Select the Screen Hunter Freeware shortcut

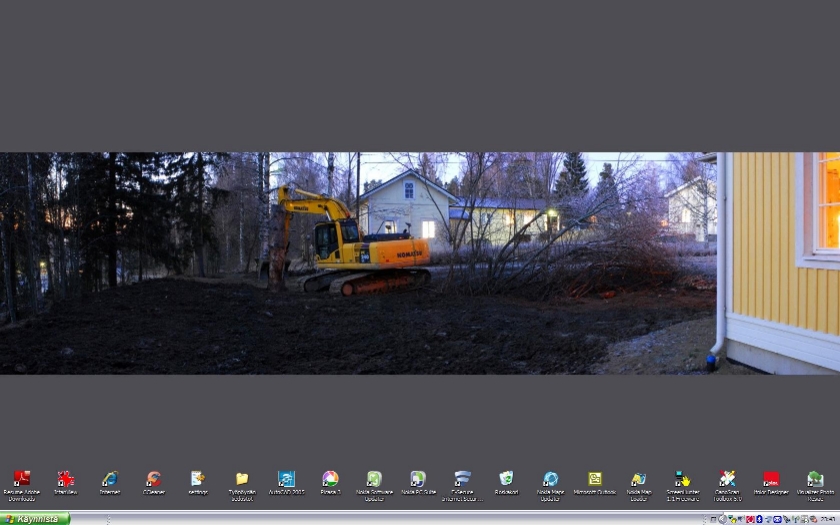pyautogui.click(x=683, y=479)
